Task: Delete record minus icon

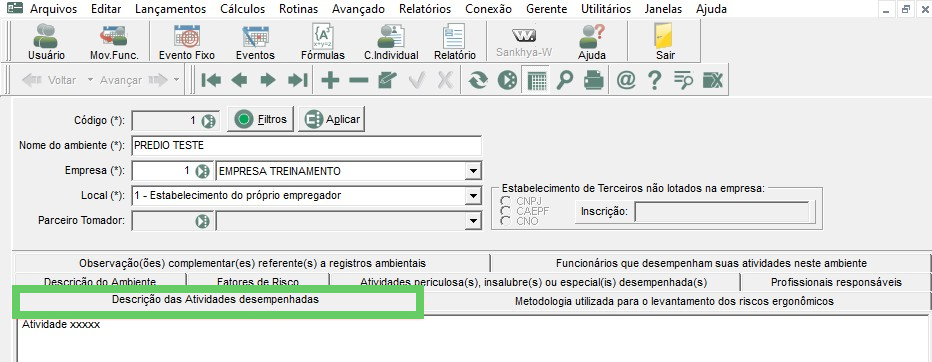Action: point(358,80)
